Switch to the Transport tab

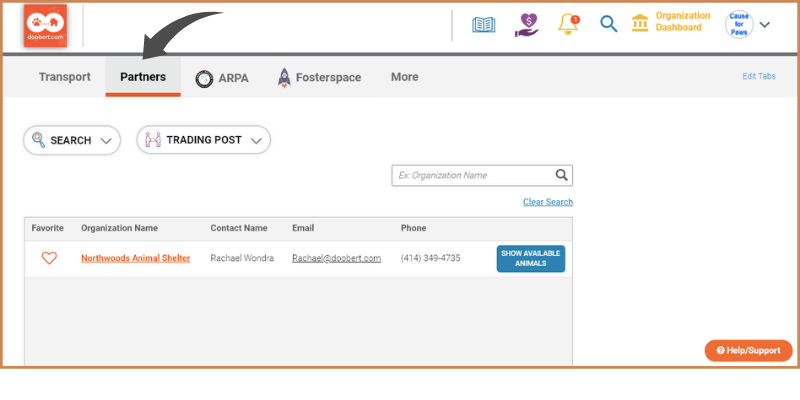coord(65,77)
